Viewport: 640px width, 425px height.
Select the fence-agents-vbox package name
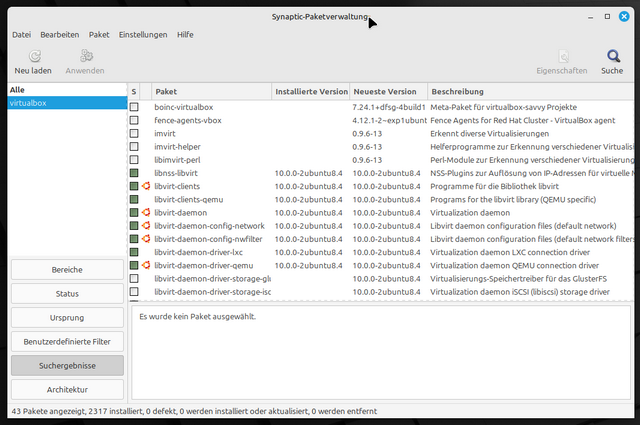click(188, 120)
